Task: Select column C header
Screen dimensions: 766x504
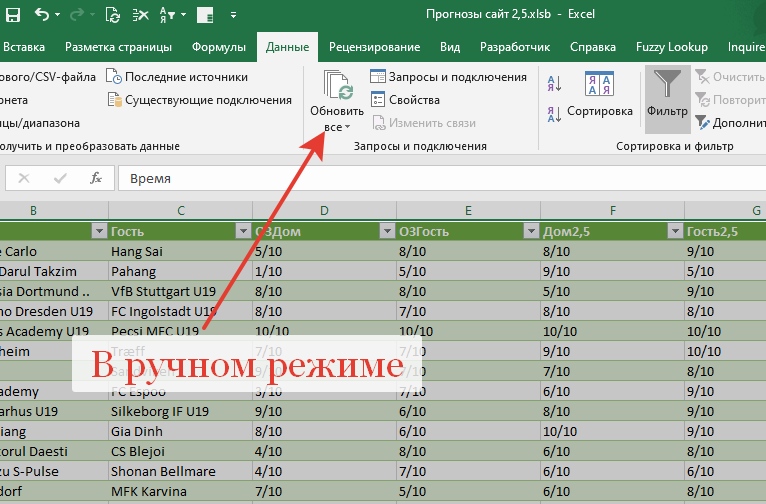Action: pyautogui.click(x=181, y=210)
